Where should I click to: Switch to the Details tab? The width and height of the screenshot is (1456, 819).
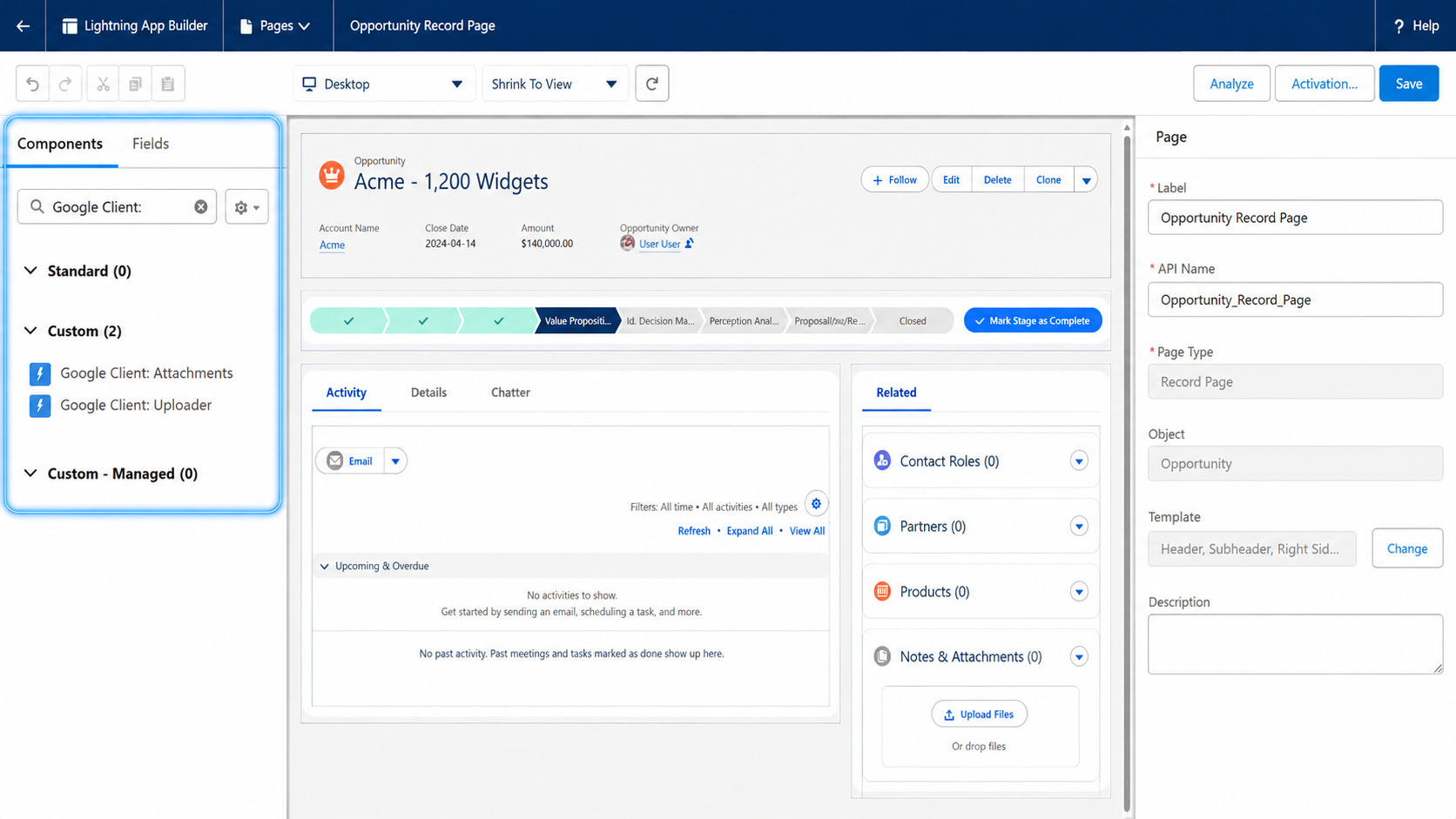point(428,393)
